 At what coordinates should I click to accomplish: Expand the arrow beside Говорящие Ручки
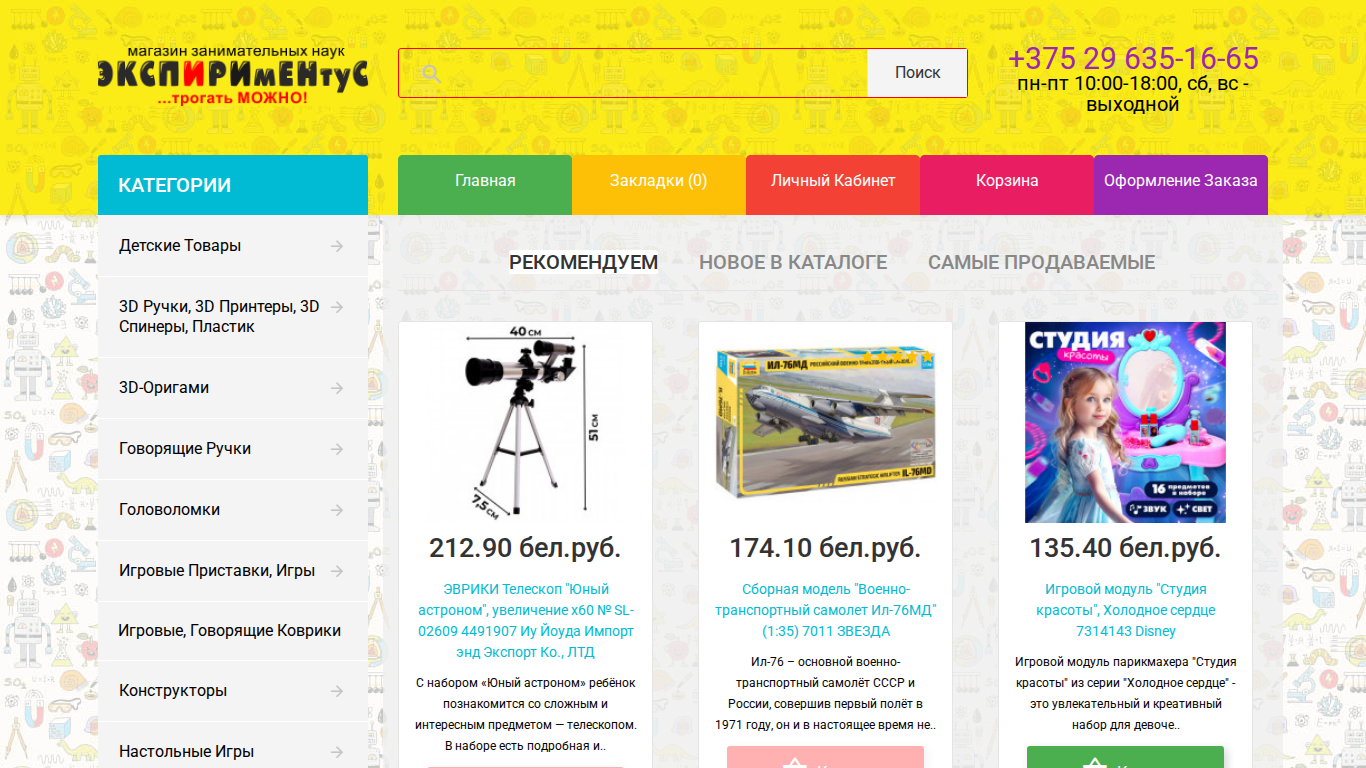[x=337, y=449]
